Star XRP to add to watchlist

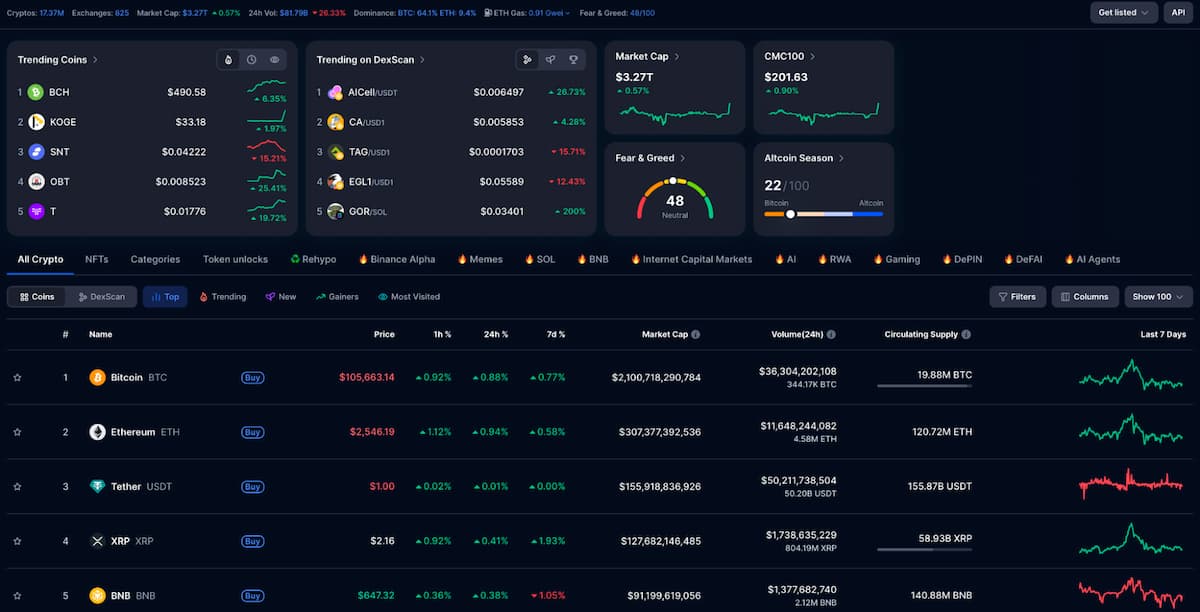17,541
